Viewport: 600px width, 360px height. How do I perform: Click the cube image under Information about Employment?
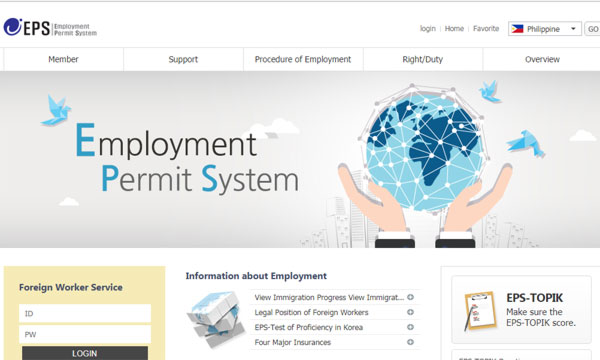[216, 319]
